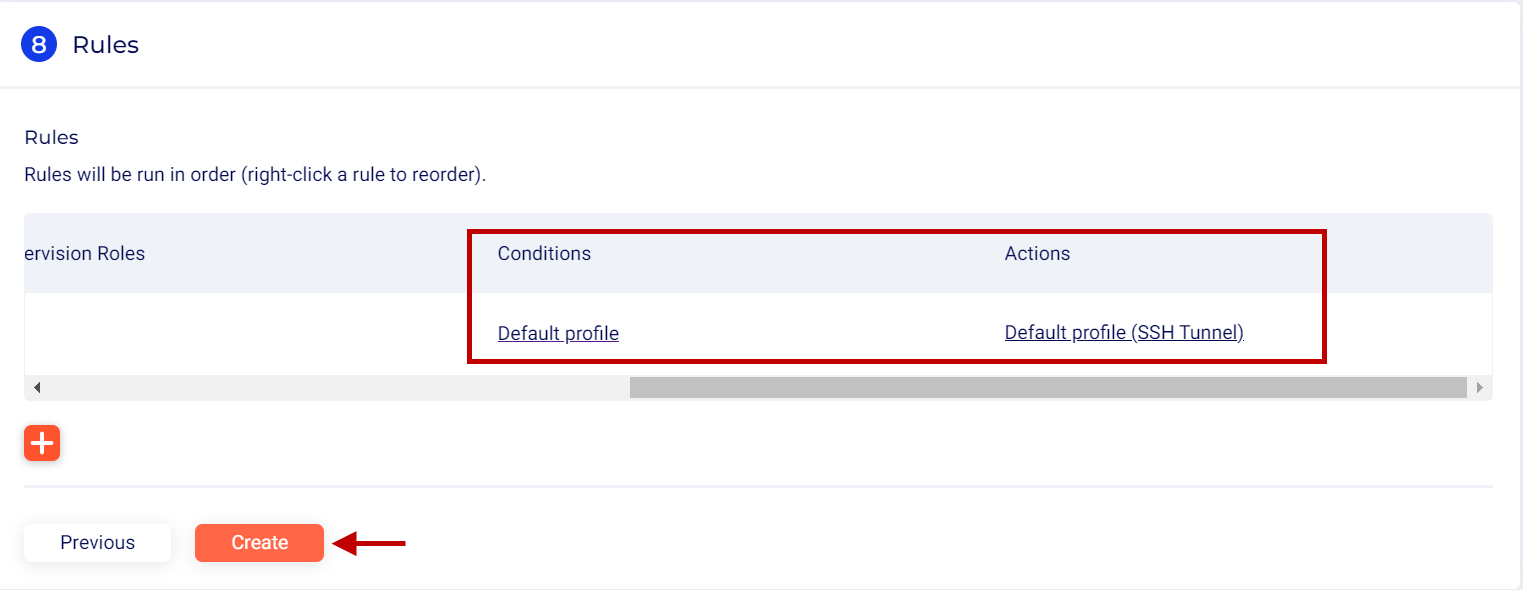Click the Rules section label above the table

51,137
